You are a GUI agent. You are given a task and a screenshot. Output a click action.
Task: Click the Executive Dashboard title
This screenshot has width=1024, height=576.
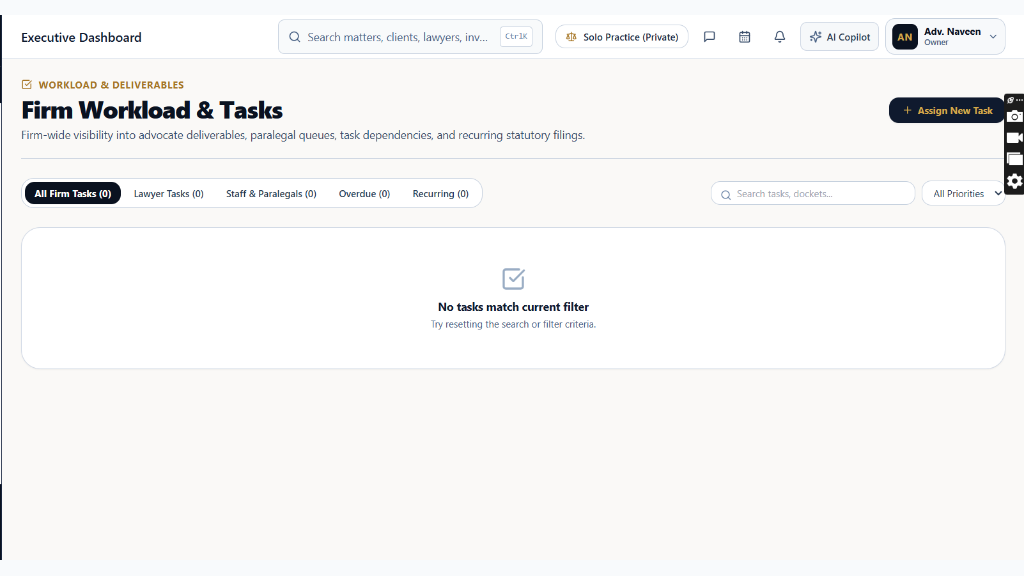81,37
